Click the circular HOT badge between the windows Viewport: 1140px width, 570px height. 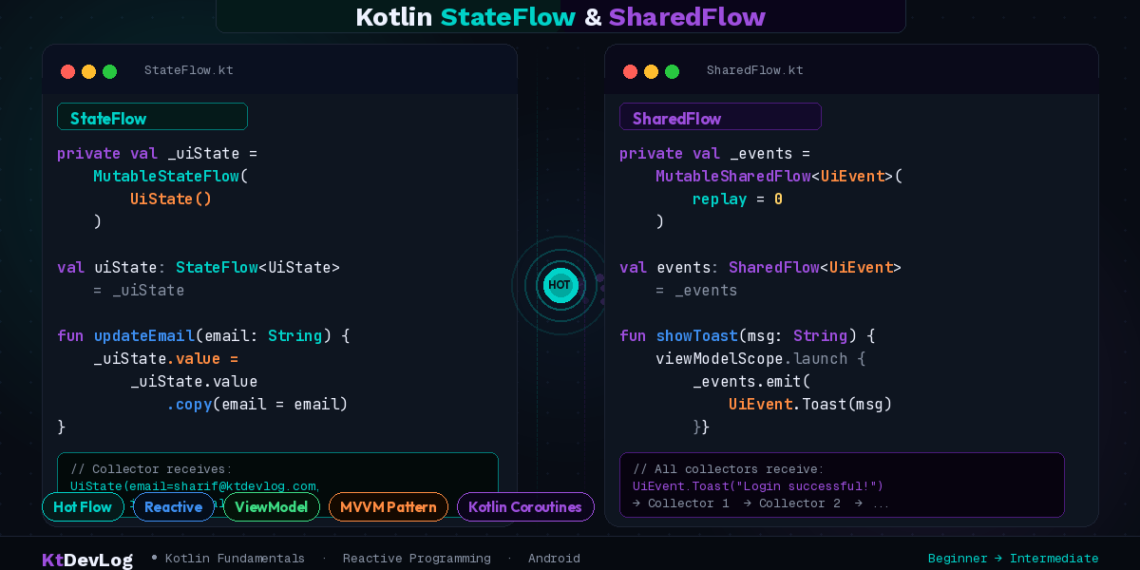tap(559, 285)
